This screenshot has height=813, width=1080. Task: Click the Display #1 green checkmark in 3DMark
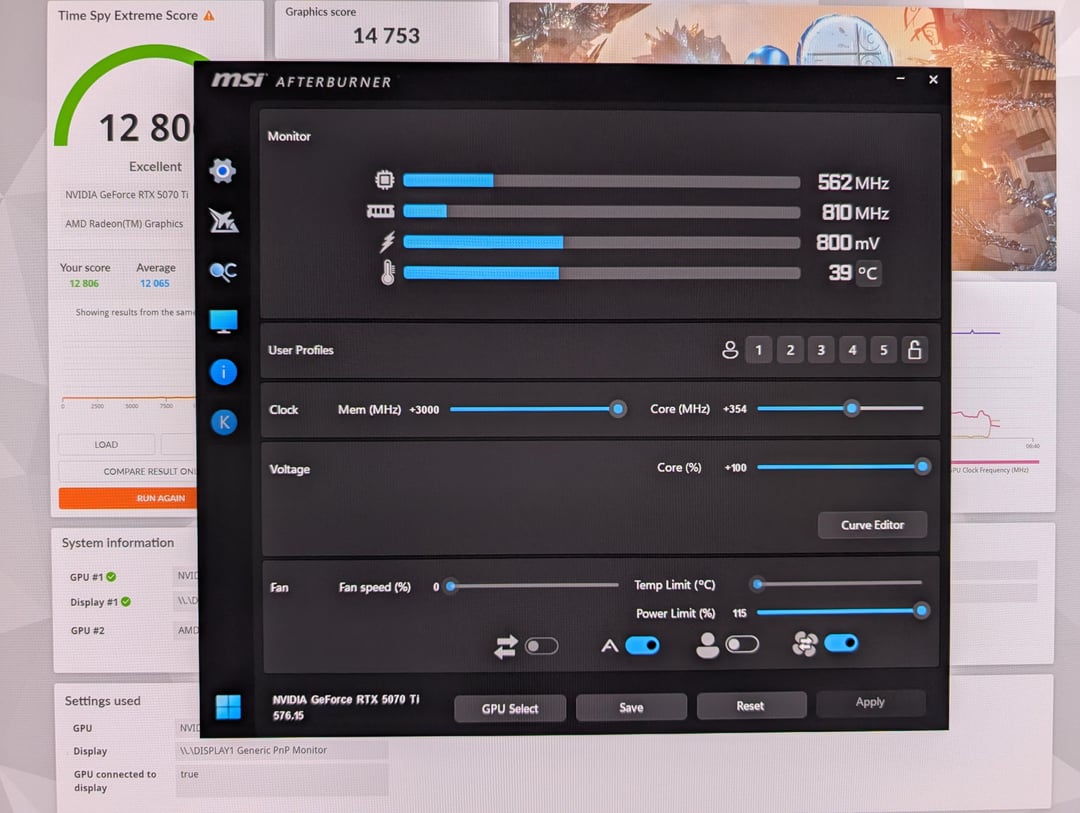coord(126,601)
